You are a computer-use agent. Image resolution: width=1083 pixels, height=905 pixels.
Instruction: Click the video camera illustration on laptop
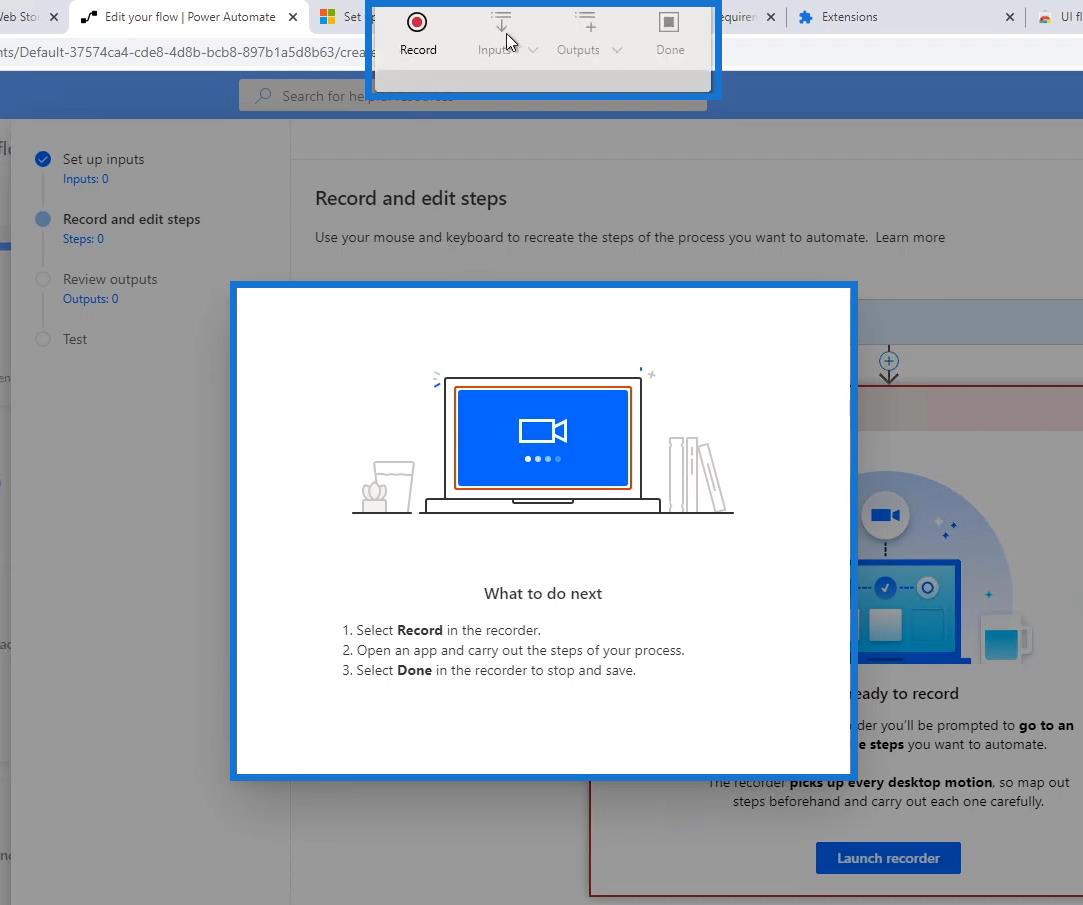(x=542, y=431)
